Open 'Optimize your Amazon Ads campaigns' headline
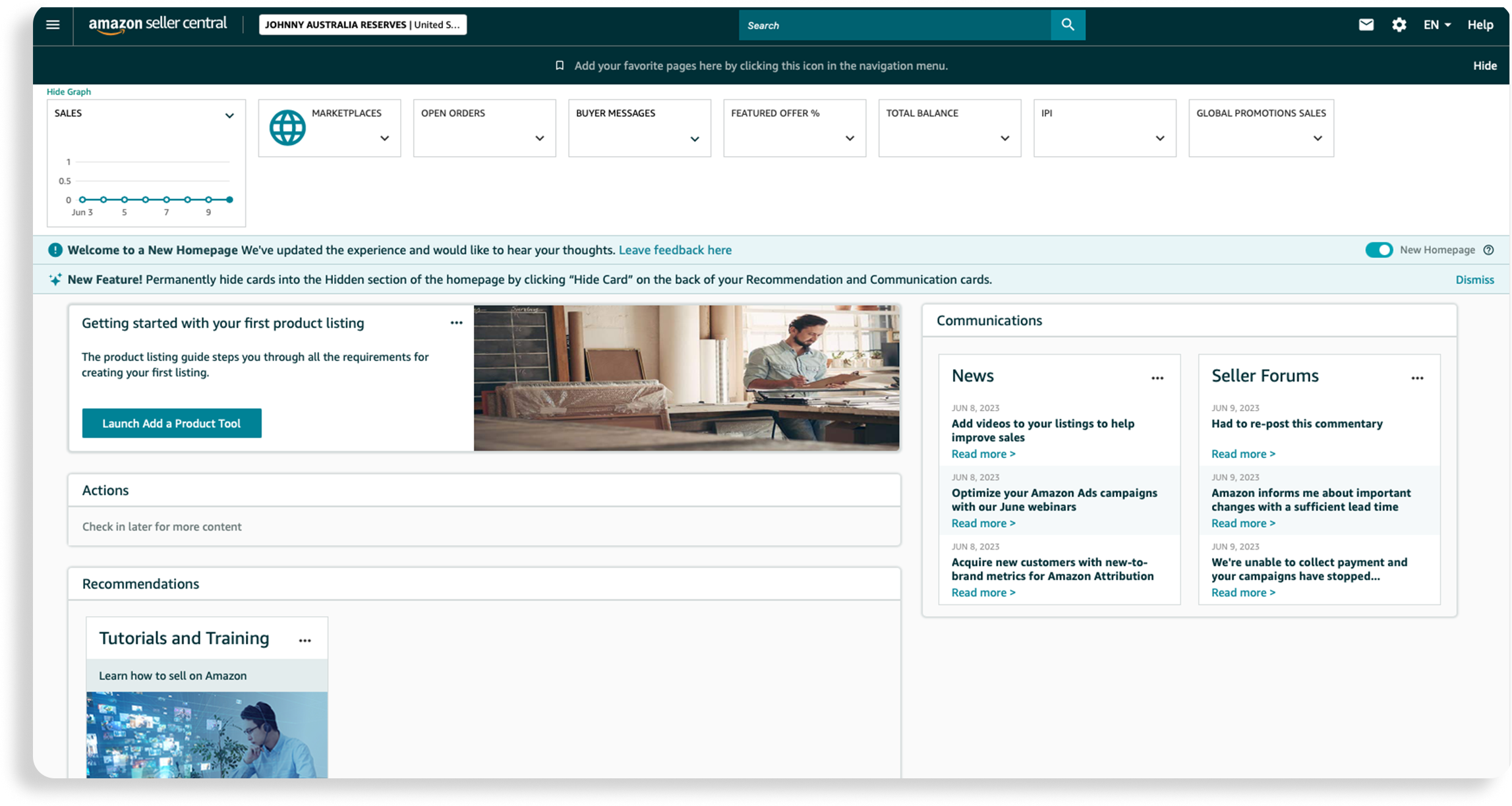Image resolution: width=1512 pixels, height=806 pixels. click(1054, 500)
